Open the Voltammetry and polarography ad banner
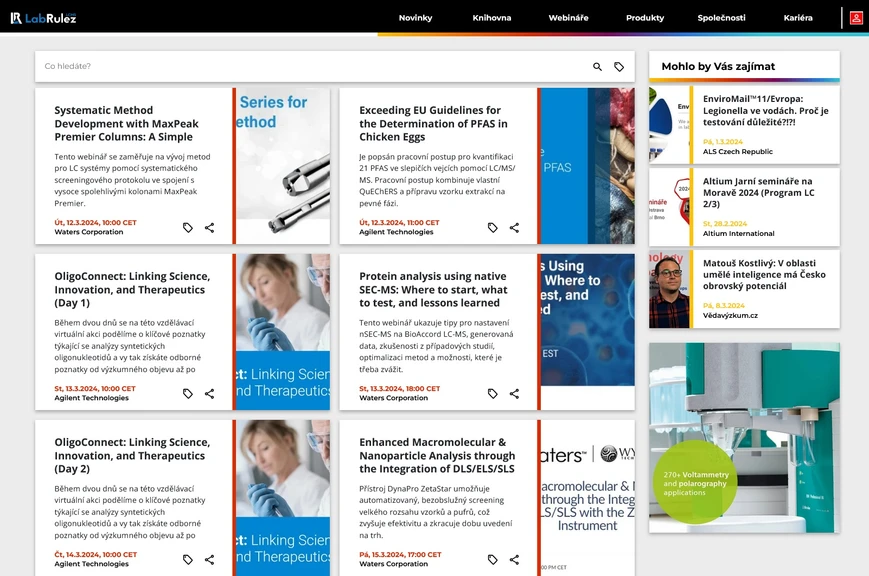The width and height of the screenshot is (869, 576). (x=744, y=438)
